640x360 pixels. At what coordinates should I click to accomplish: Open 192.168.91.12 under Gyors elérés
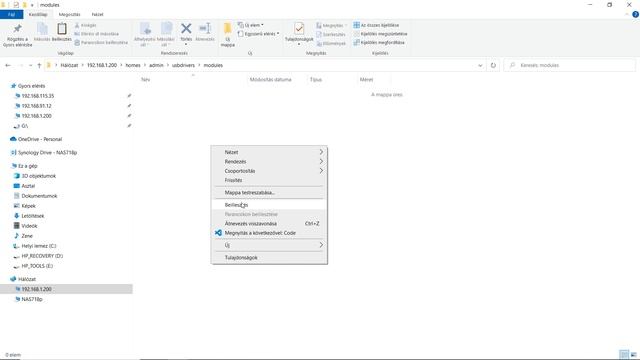[36, 106]
